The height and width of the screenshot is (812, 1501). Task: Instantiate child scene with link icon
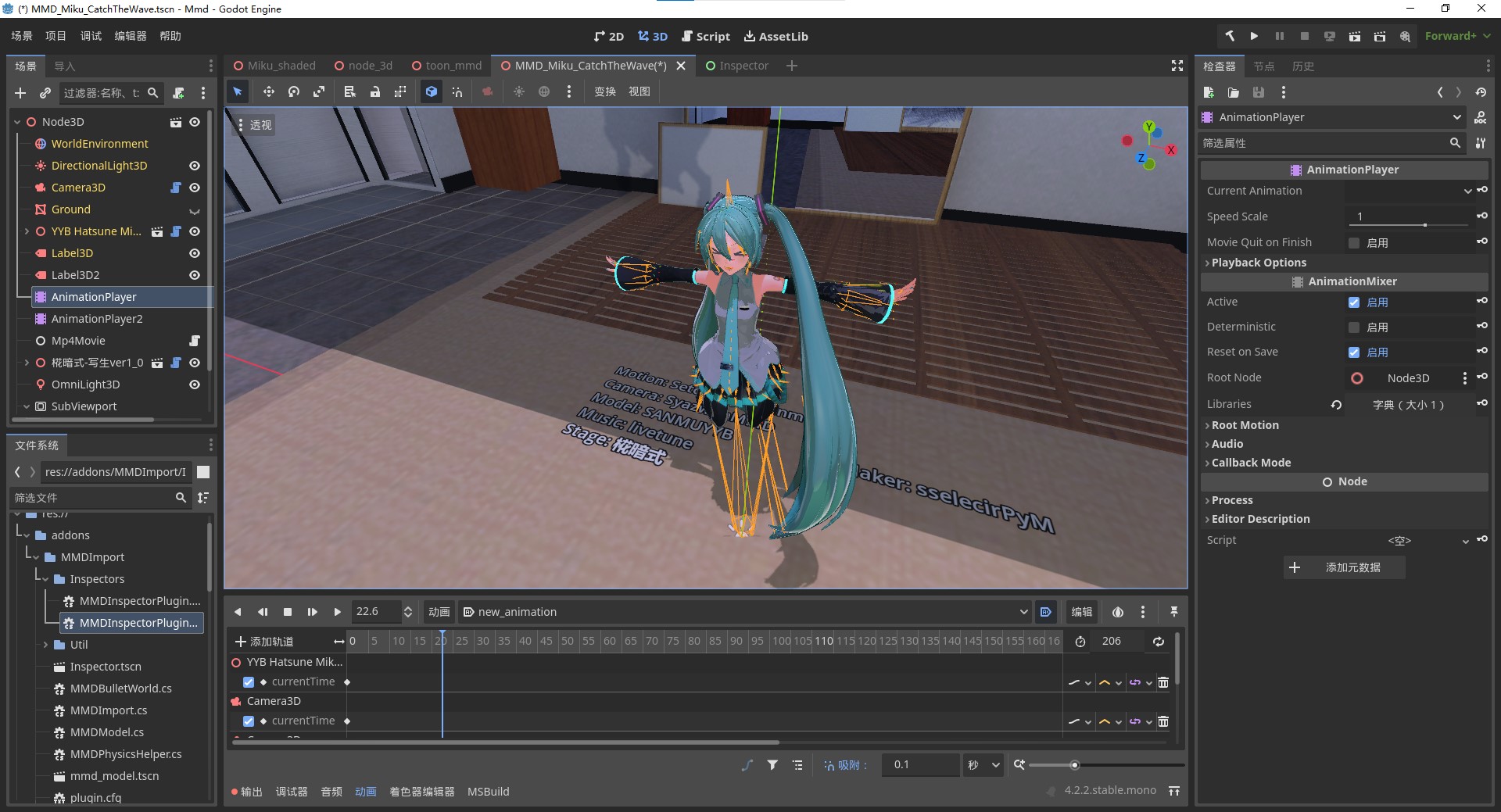click(x=45, y=93)
